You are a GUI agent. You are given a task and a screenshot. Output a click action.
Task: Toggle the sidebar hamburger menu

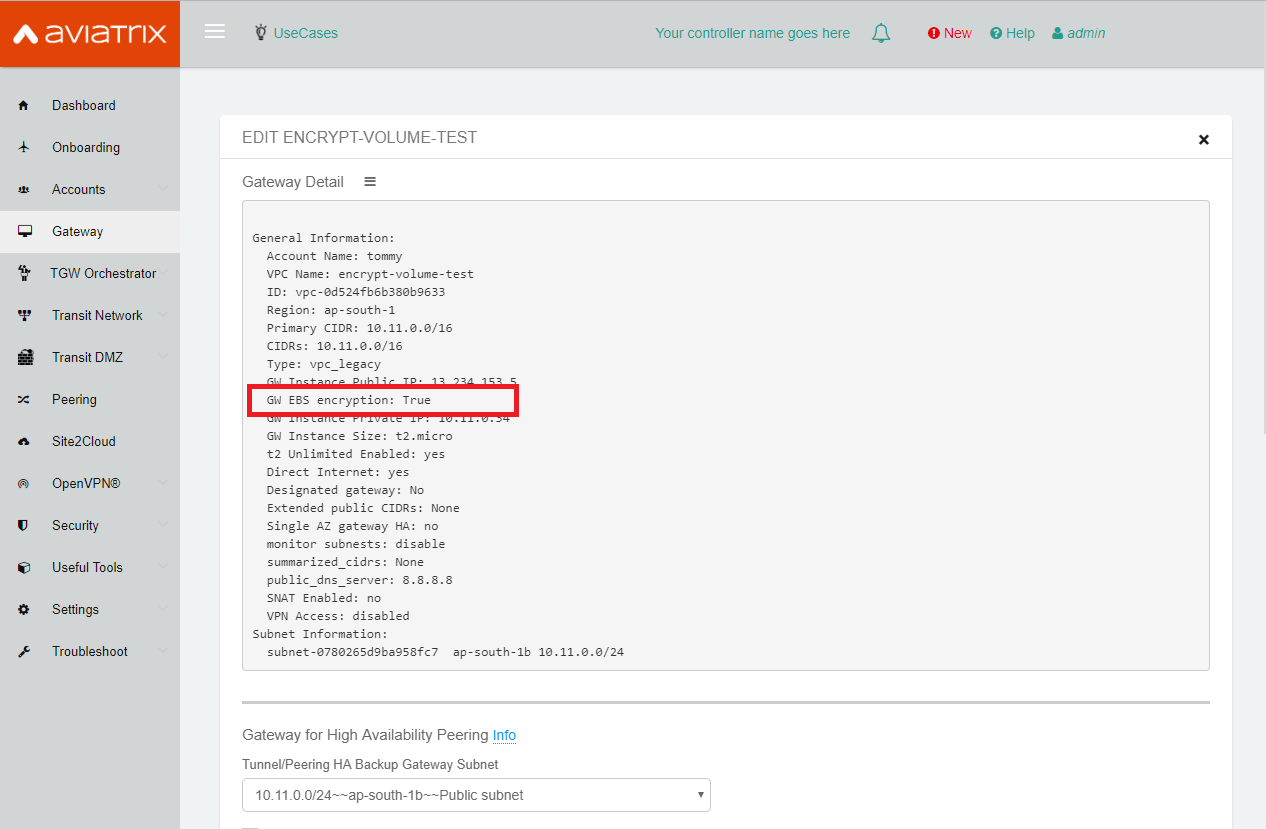point(214,30)
